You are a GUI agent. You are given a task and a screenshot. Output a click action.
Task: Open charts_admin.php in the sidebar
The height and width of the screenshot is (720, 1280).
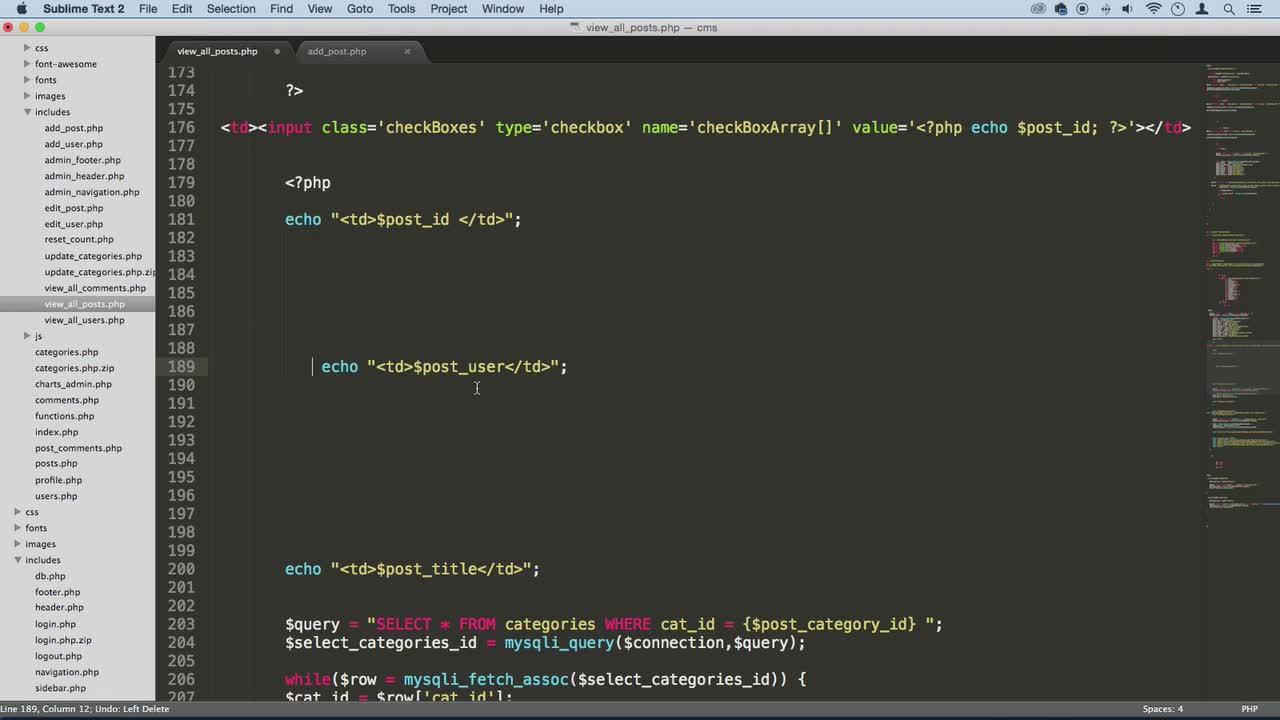coord(73,384)
